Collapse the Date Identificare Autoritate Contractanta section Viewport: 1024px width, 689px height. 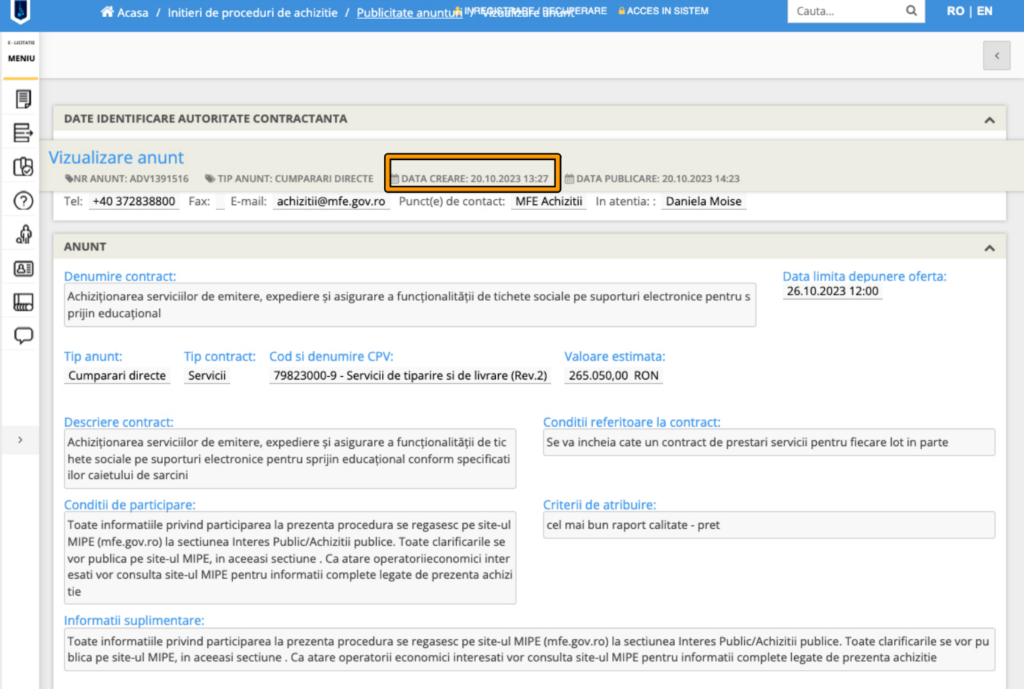point(989,120)
